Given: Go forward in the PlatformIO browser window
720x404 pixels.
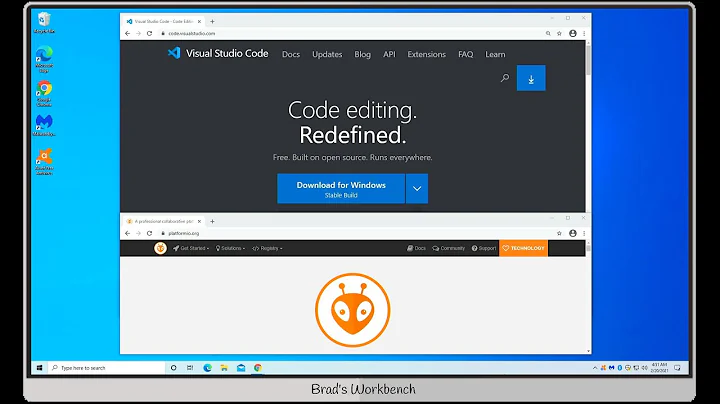Looking at the screenshot, I should point(138,233).
